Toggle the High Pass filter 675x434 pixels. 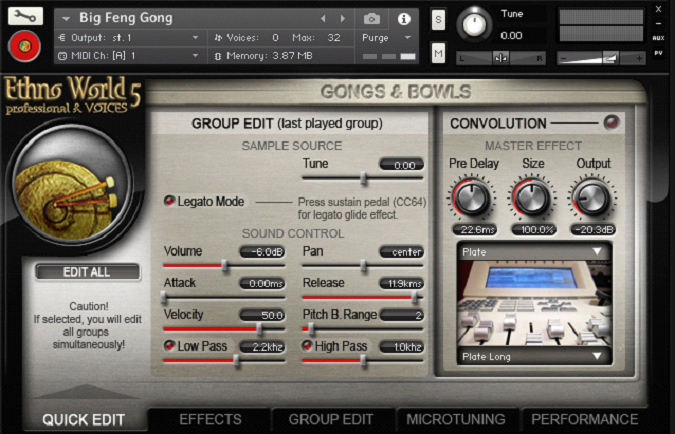coord(307,346)
